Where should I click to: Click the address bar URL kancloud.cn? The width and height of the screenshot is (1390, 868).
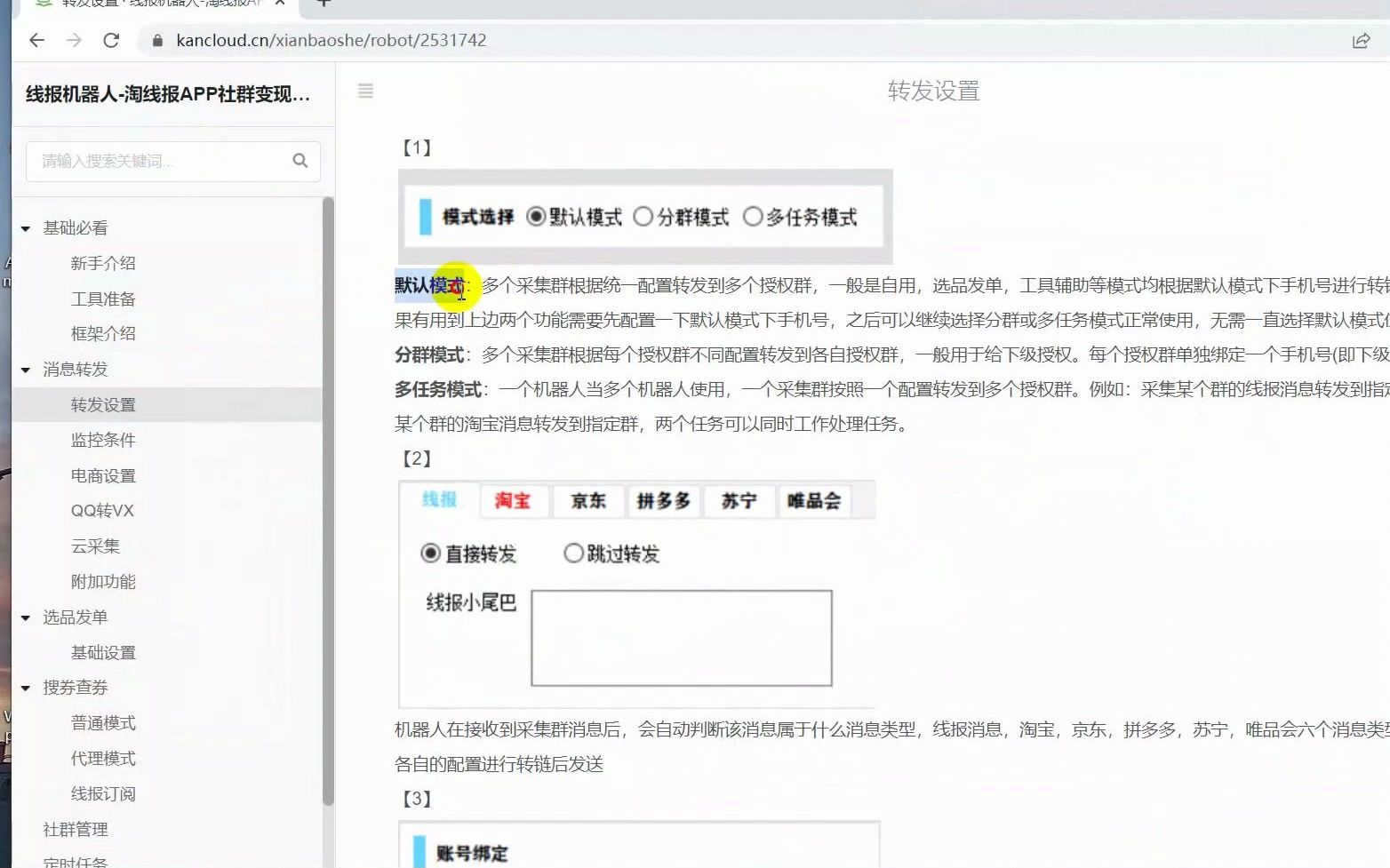331,40
